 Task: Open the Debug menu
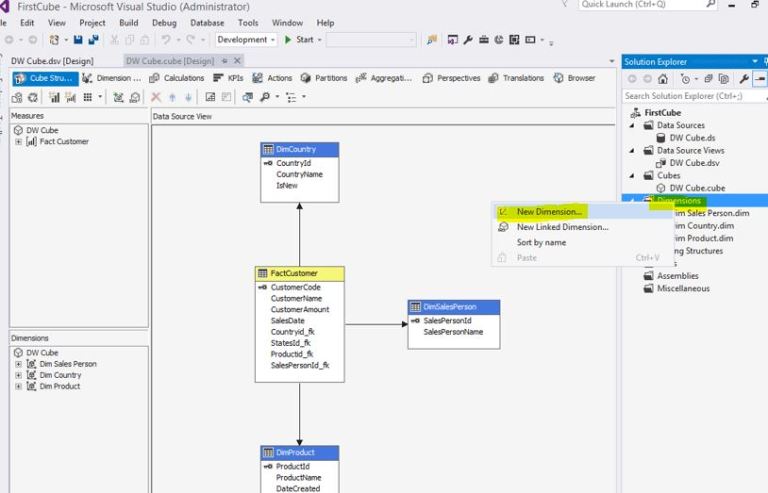164,23
